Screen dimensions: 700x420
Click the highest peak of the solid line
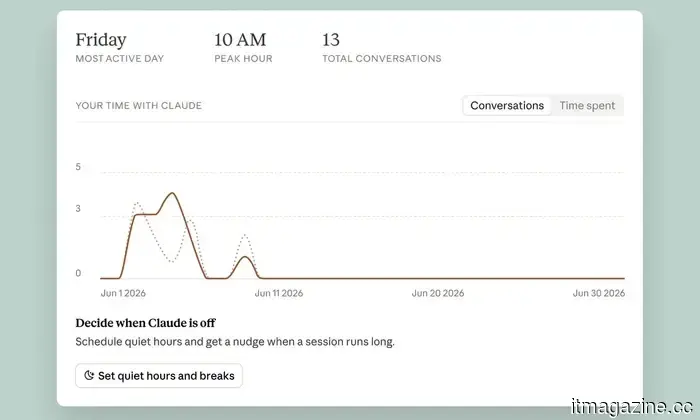pyautogui.click(x=172, y=193)
